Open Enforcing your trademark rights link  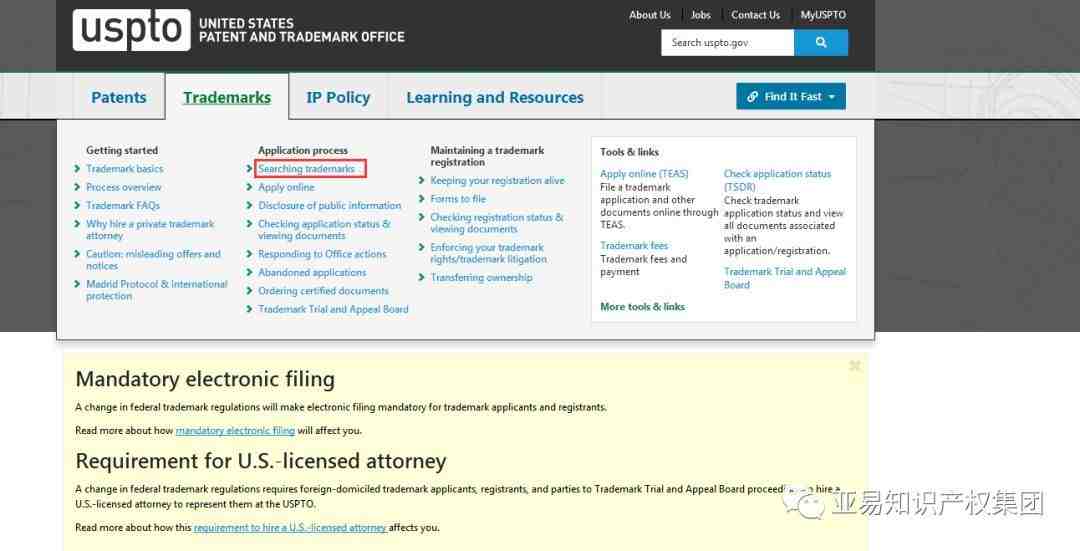(488, 253)
